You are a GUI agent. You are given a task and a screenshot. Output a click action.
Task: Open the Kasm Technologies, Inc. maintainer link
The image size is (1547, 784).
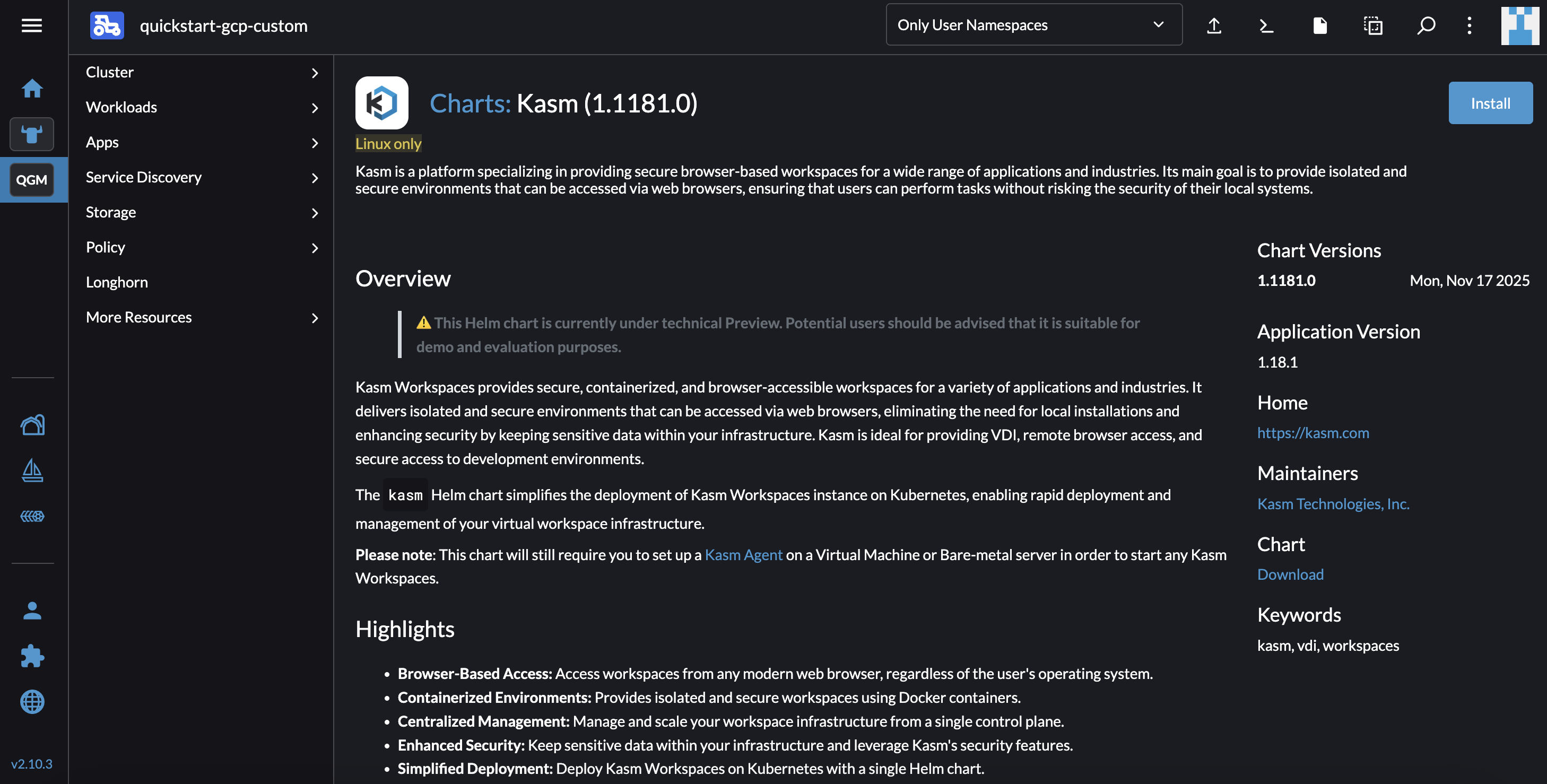[x=1333, y=503]
